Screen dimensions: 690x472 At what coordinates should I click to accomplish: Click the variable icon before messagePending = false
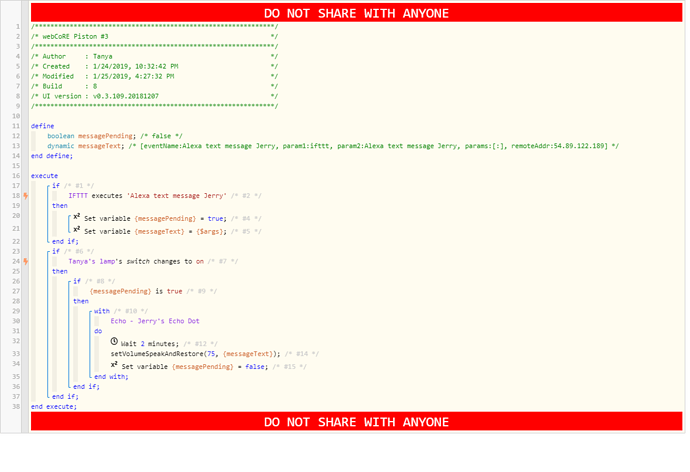point(114,365)
